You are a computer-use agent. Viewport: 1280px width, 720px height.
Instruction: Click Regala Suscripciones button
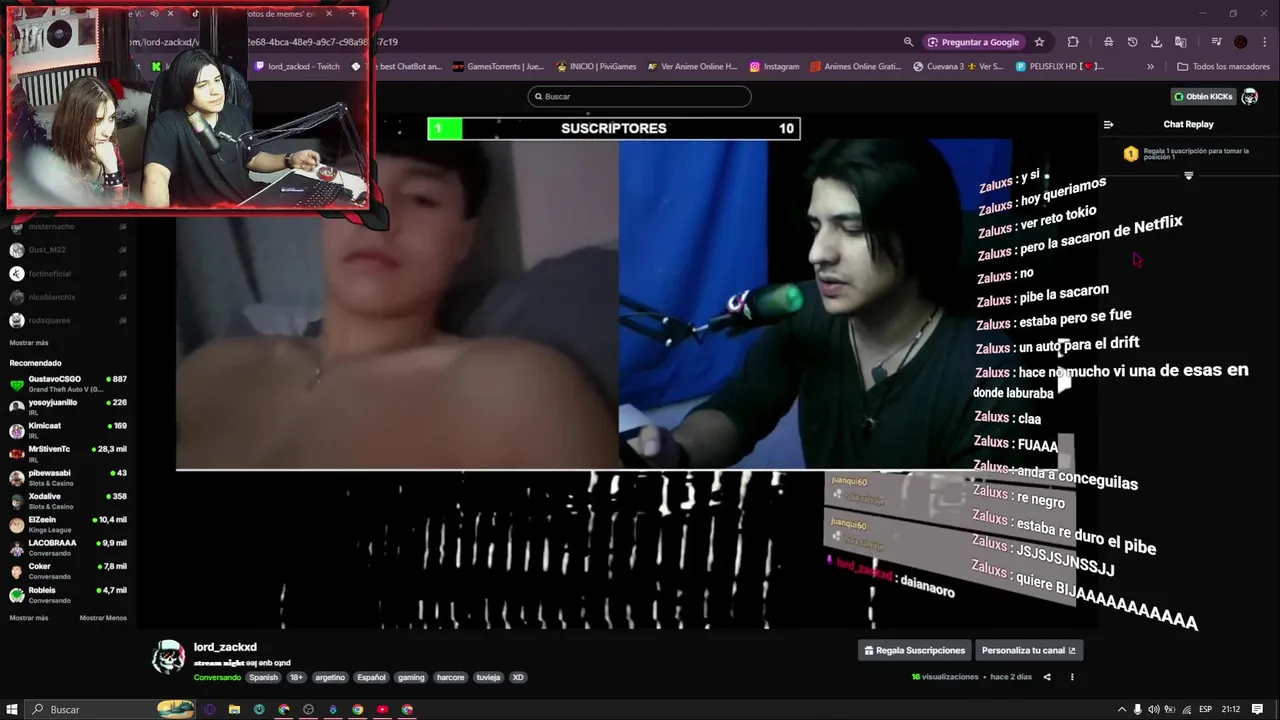915,650
